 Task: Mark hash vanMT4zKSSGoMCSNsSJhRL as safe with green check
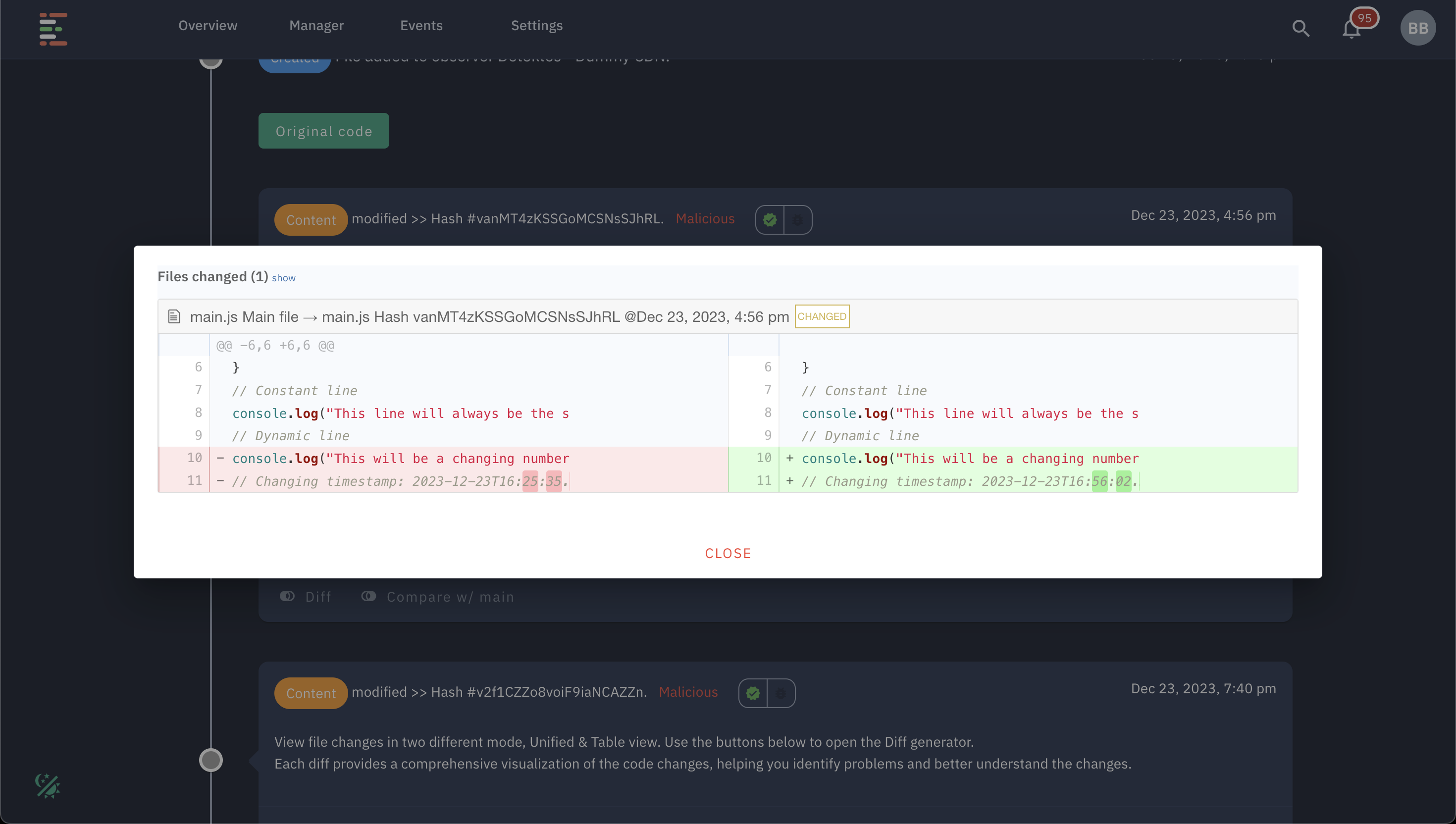click(x=770, y=219)
